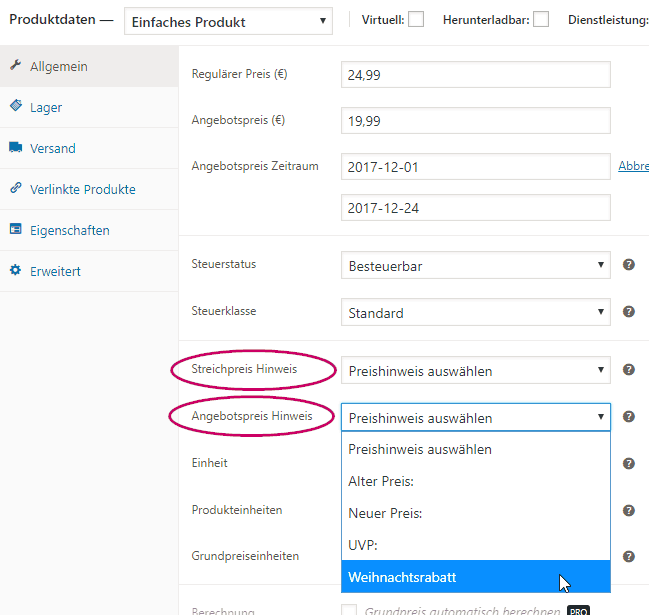This screenshot has height=615, width=649.
Task: Click the Angebotspreis Zeitraum label
Action: pos(255,166)
